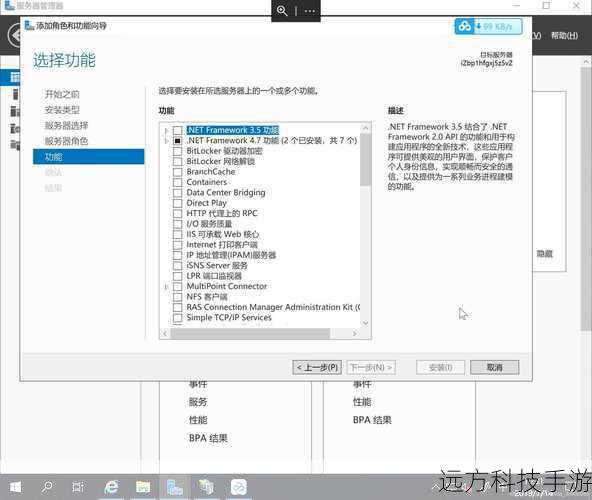Screen dimensions: 592x500
Task: Expand the .NET Framework 3.5 node
Action: click(166, 131)
